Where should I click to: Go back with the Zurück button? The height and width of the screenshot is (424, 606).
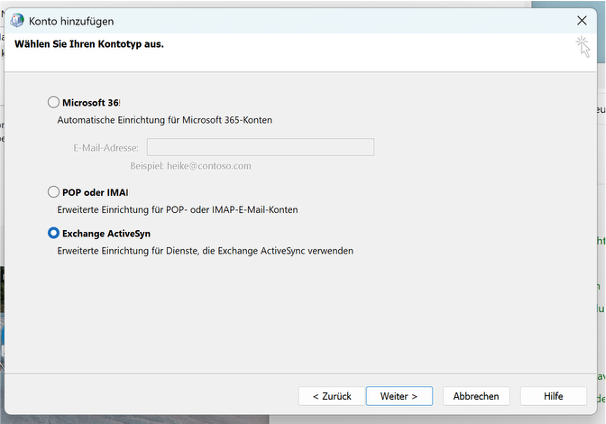[331, 396]
